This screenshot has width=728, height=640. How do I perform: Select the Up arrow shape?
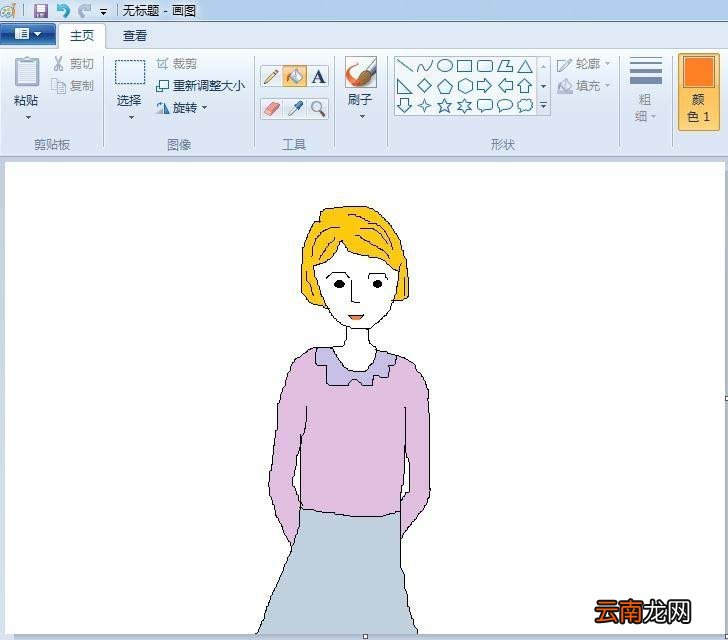[x=525, y=86]
